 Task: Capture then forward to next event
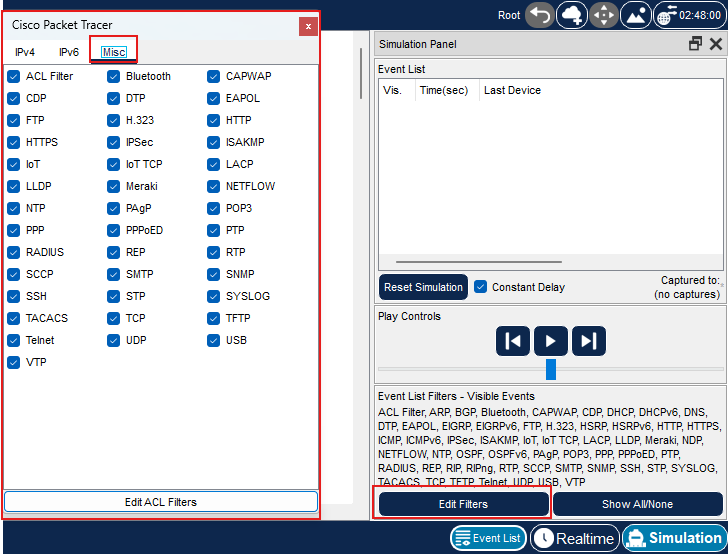coord(588,341)
